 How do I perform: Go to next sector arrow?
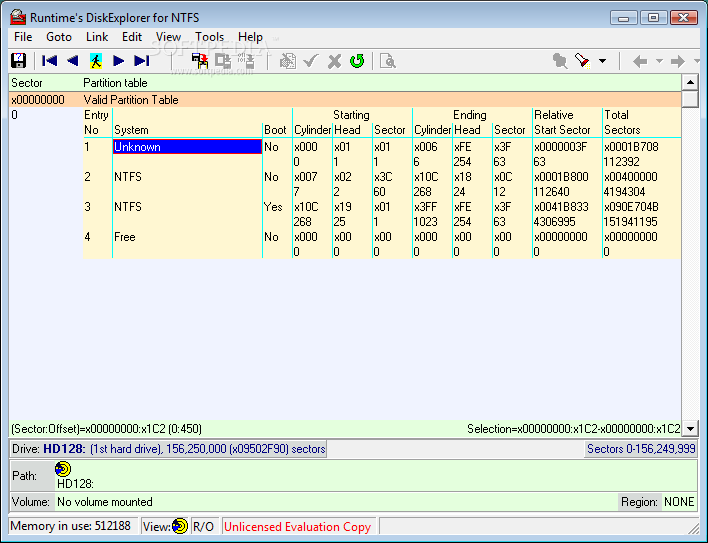119,61
